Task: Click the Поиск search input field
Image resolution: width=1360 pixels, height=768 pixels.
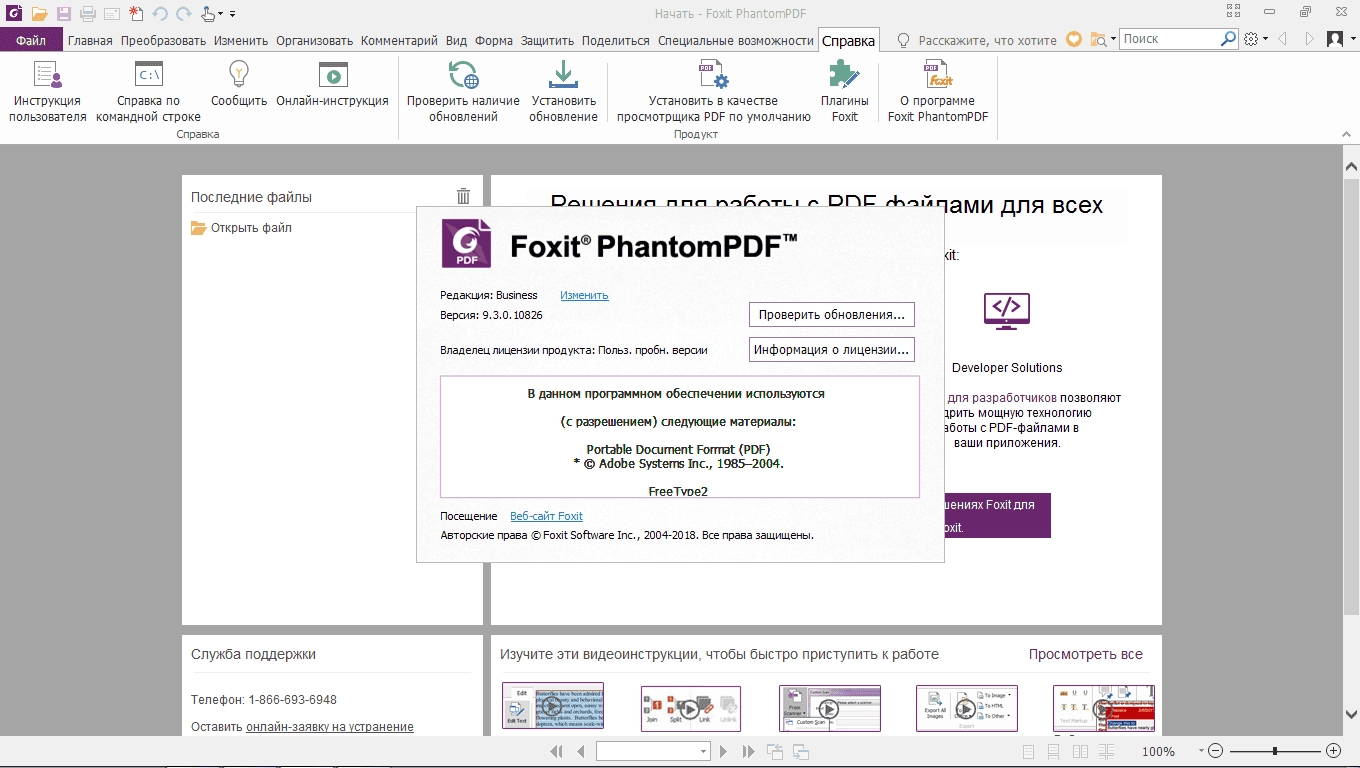Action: point(1168,39)
